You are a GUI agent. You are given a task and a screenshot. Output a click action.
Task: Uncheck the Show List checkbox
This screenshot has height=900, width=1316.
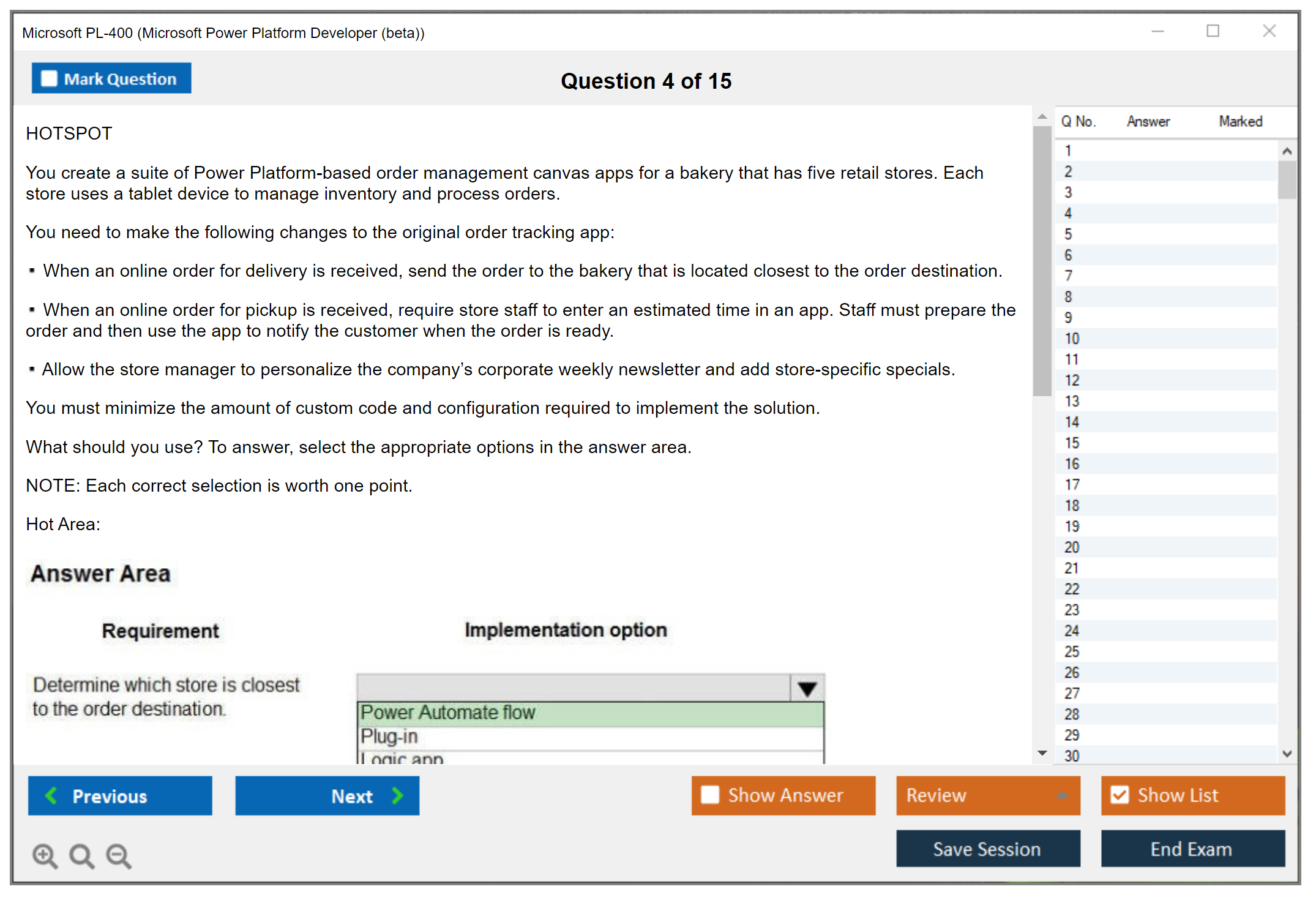[x=1120, y=795]
